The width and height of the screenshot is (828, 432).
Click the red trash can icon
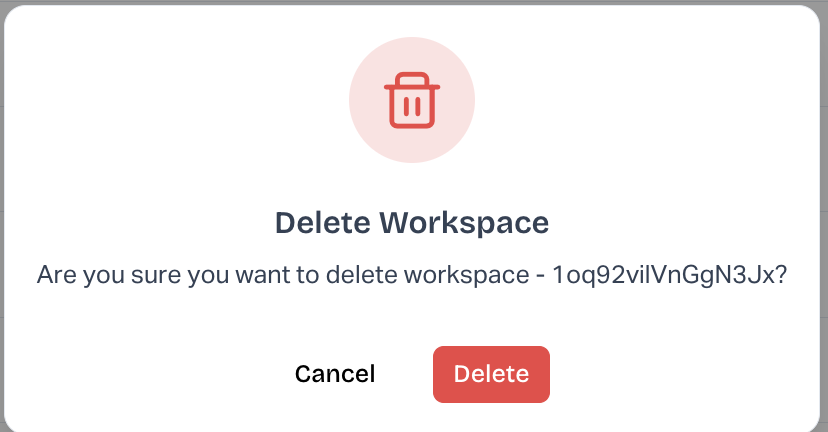[x=411, y=100]
